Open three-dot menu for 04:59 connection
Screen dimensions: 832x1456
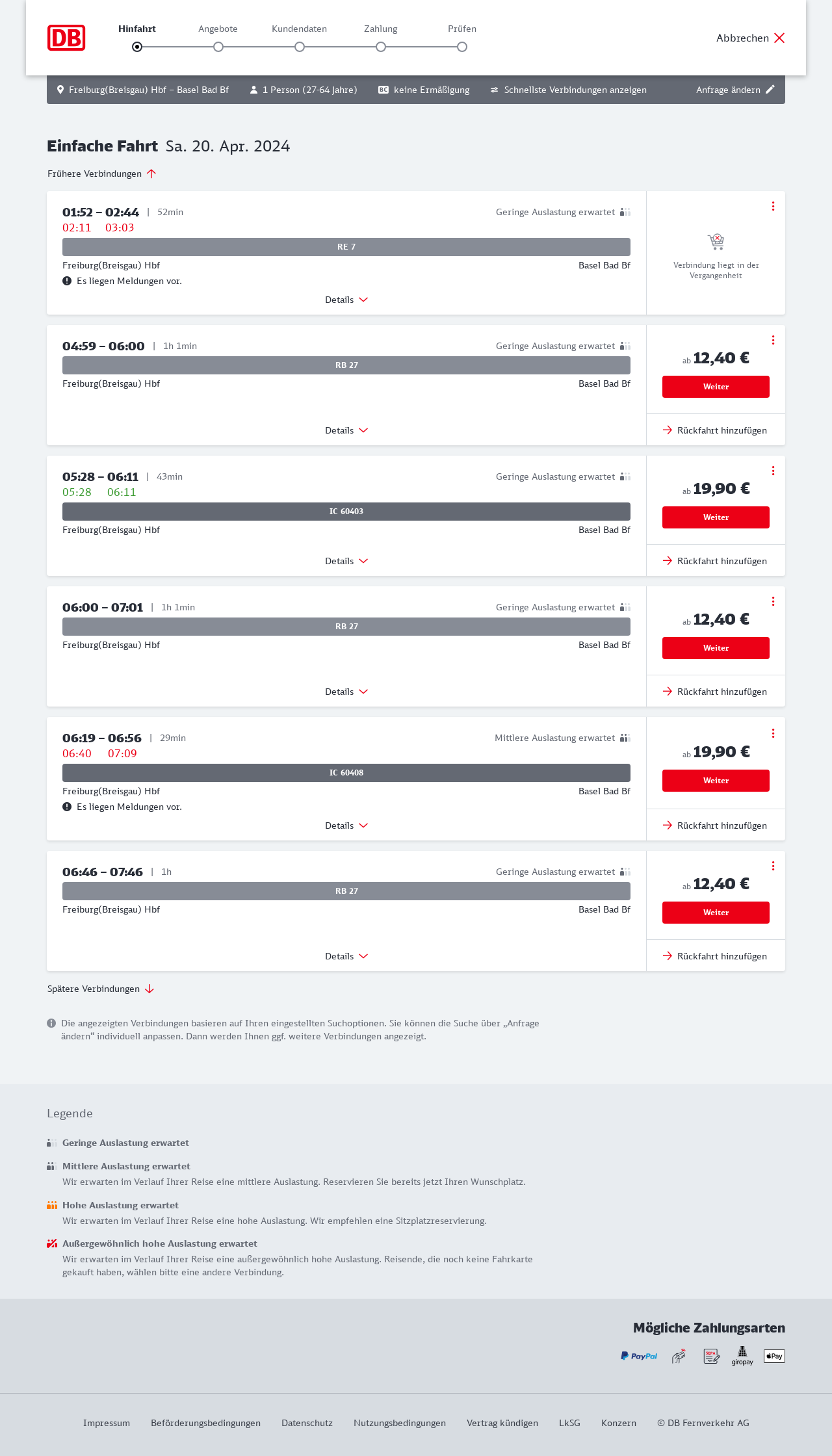(773, 340)
